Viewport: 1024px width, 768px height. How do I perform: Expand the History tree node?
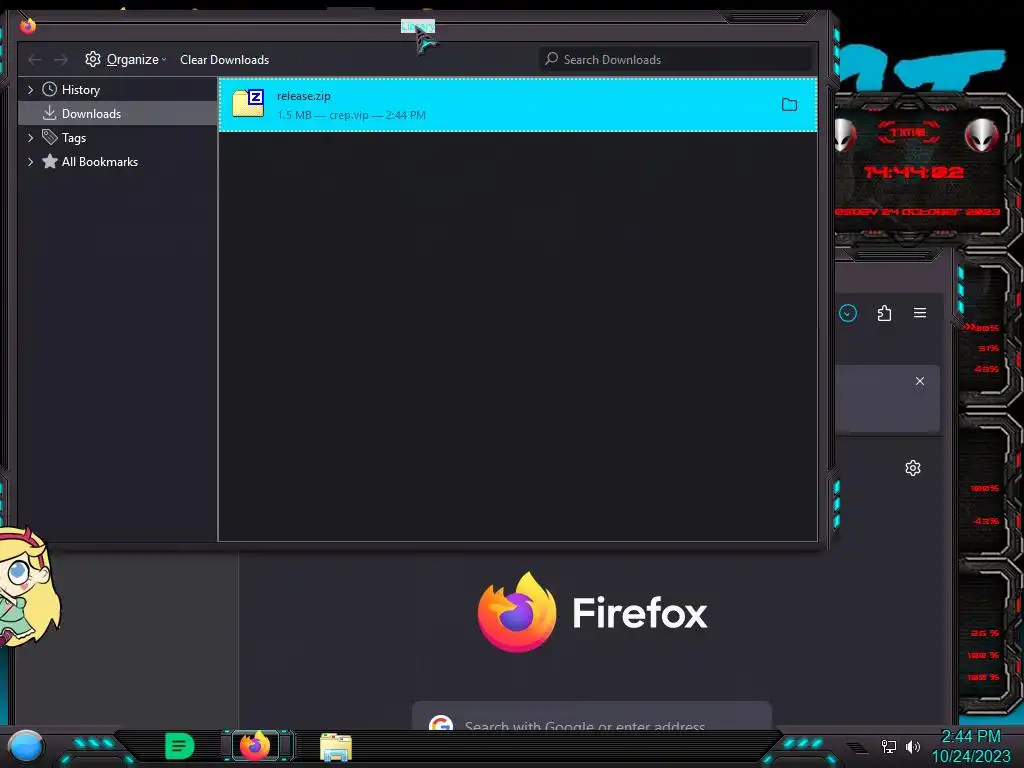30,89
